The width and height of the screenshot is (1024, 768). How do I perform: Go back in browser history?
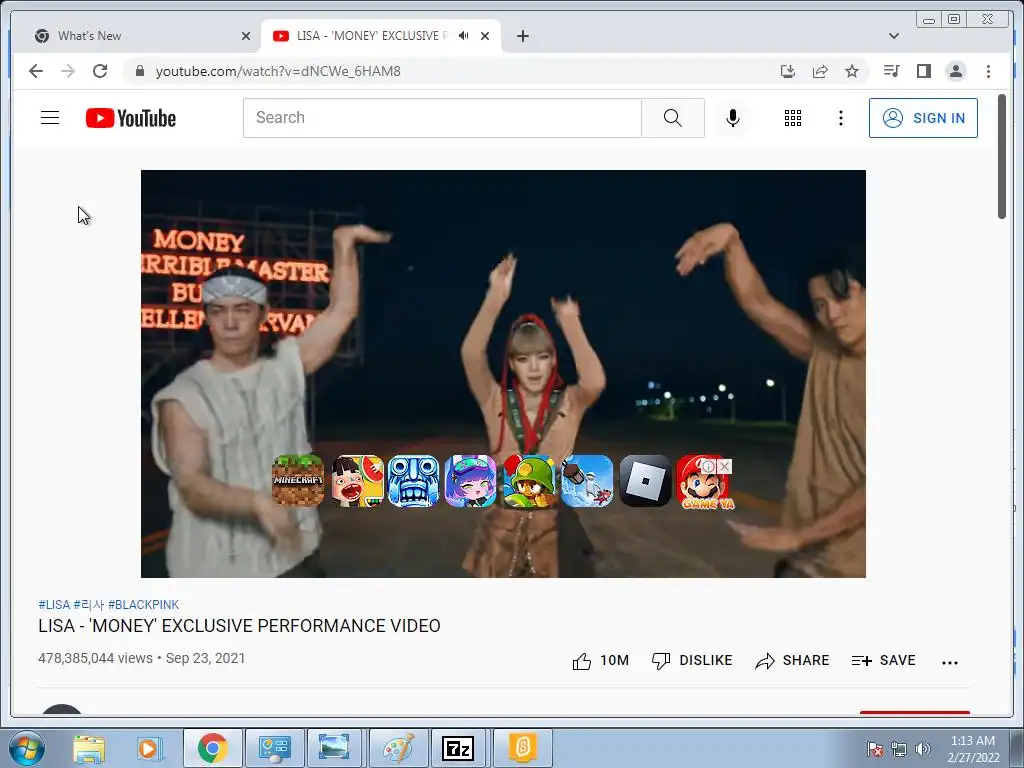tap(36, 71)
